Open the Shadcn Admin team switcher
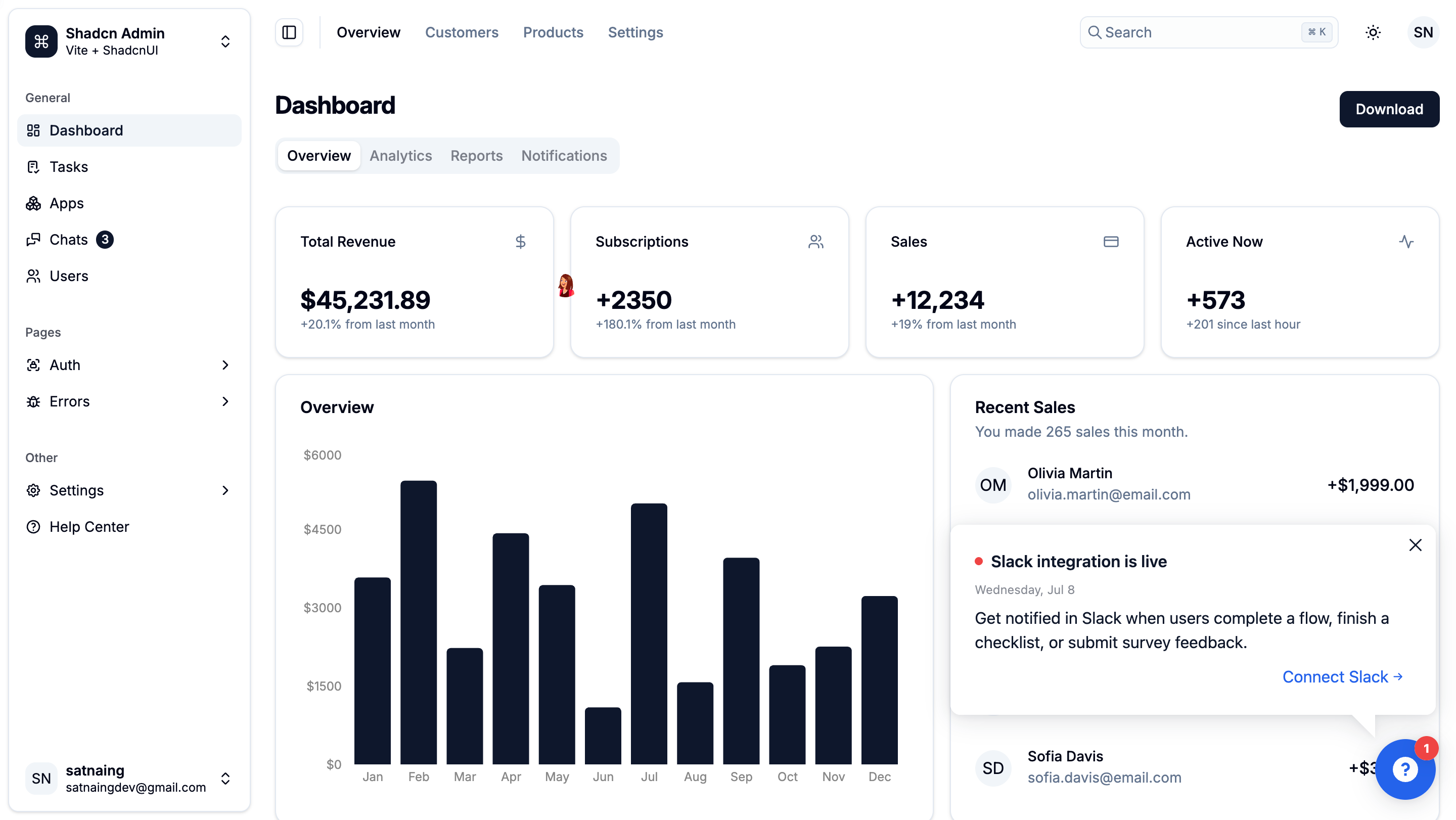This screenshot has width=1456, height=820. point(129,41)
